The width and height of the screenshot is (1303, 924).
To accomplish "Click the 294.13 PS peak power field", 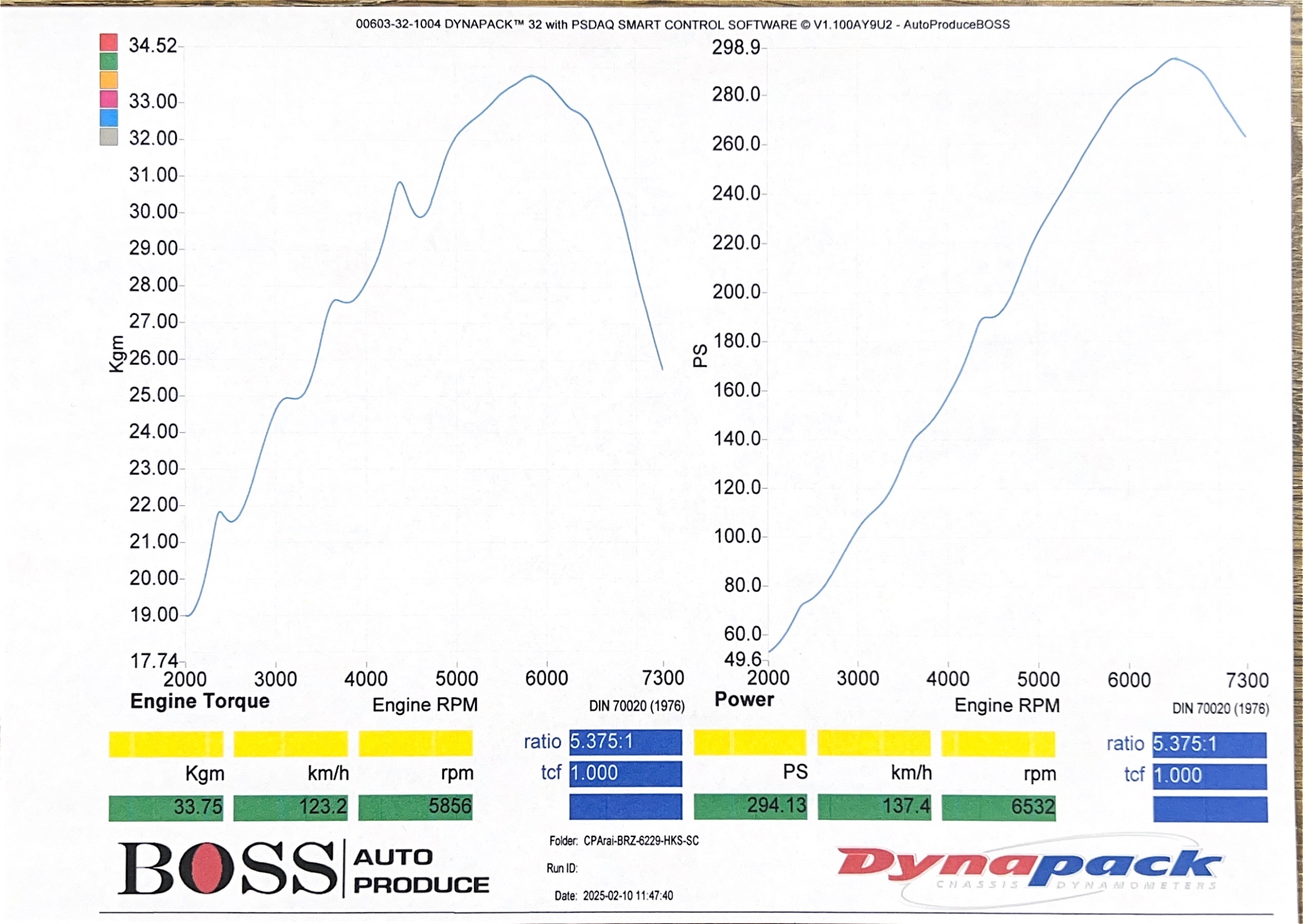I will tap(750, 806).
